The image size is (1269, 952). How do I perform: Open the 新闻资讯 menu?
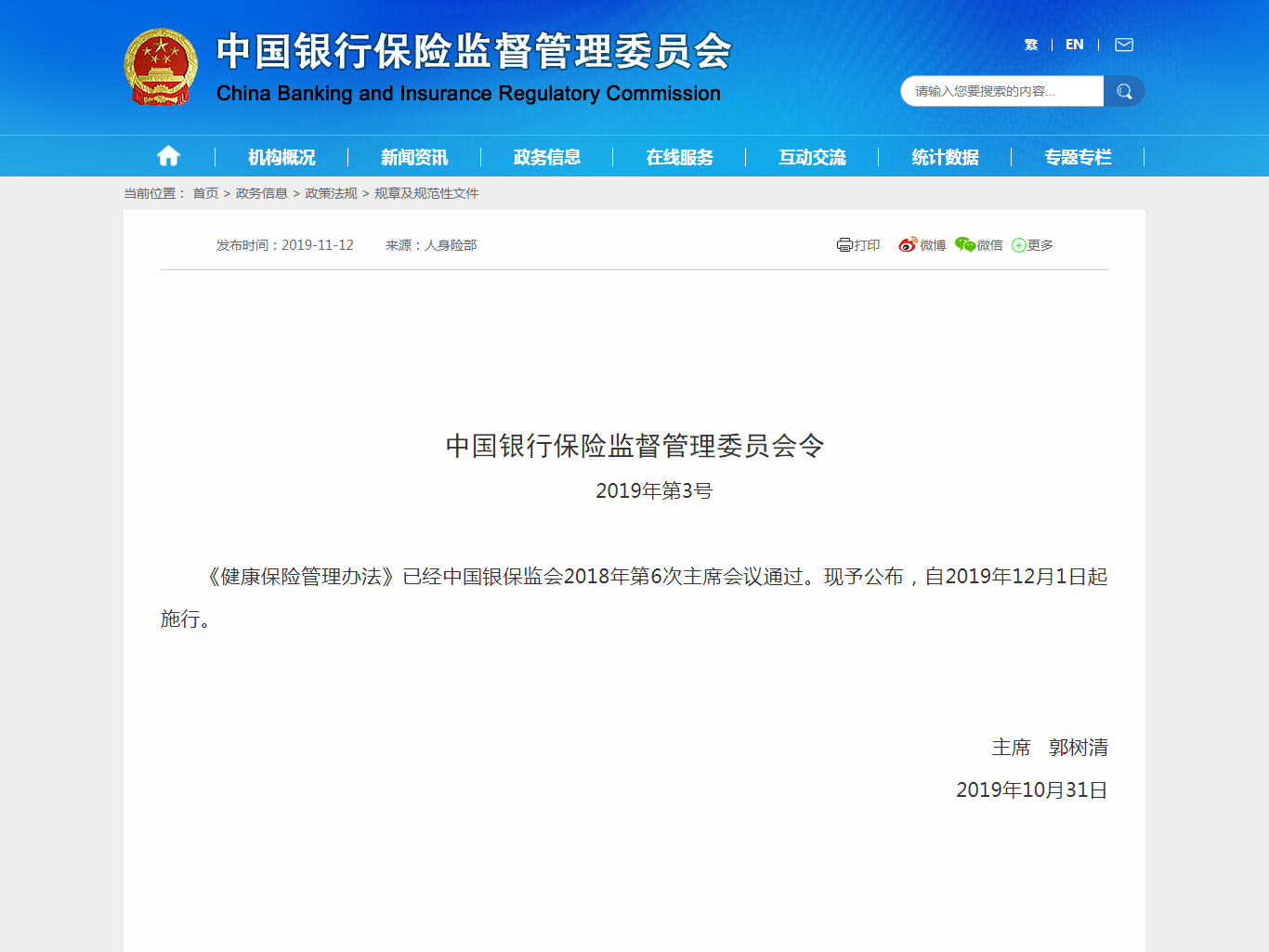(x=414, y=157)
